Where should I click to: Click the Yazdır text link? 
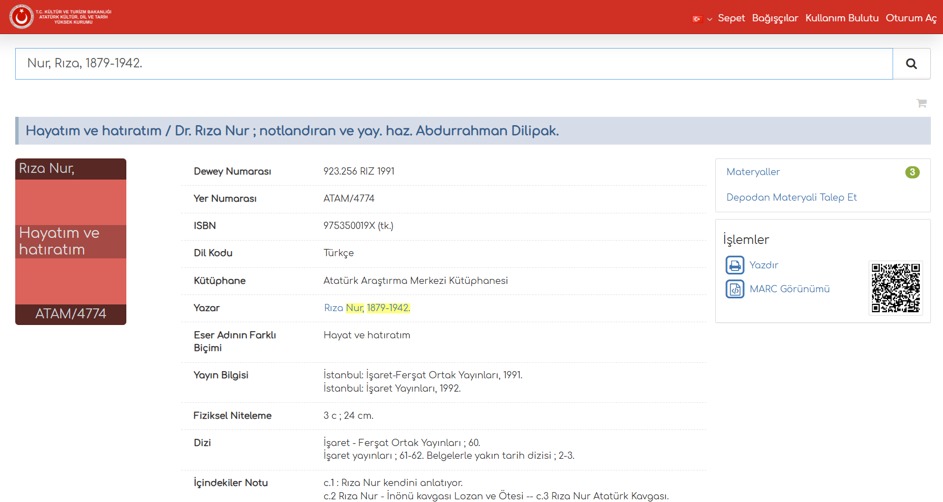764,265
